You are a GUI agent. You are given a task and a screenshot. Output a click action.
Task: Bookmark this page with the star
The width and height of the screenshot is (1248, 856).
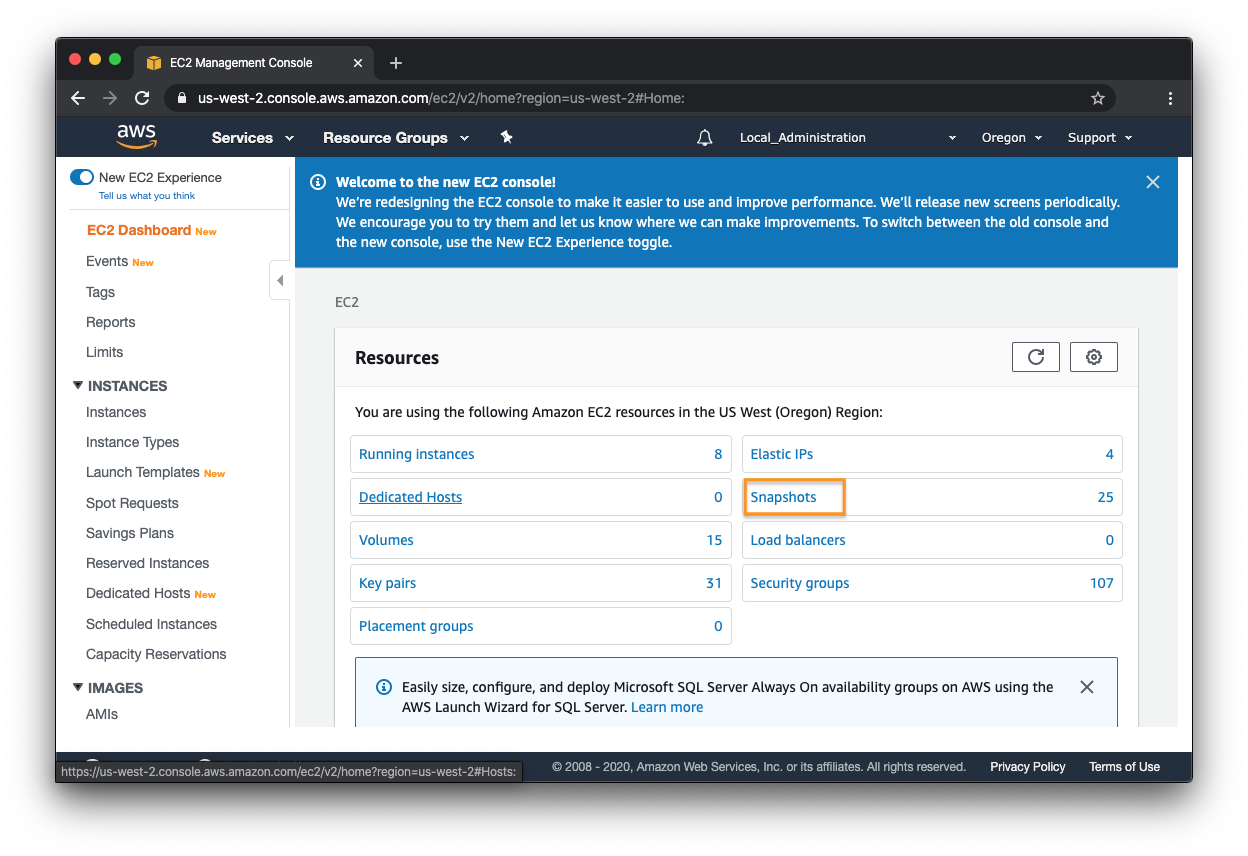pyautogui.click(x=1098, y=98)
